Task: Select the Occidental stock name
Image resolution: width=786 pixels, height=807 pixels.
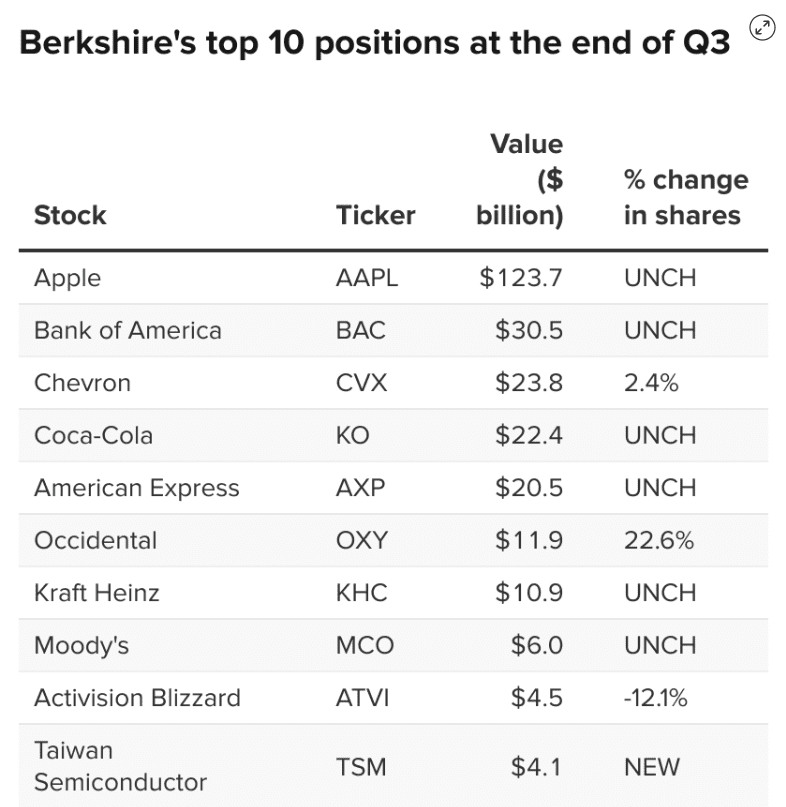Action: click(96, 540)
